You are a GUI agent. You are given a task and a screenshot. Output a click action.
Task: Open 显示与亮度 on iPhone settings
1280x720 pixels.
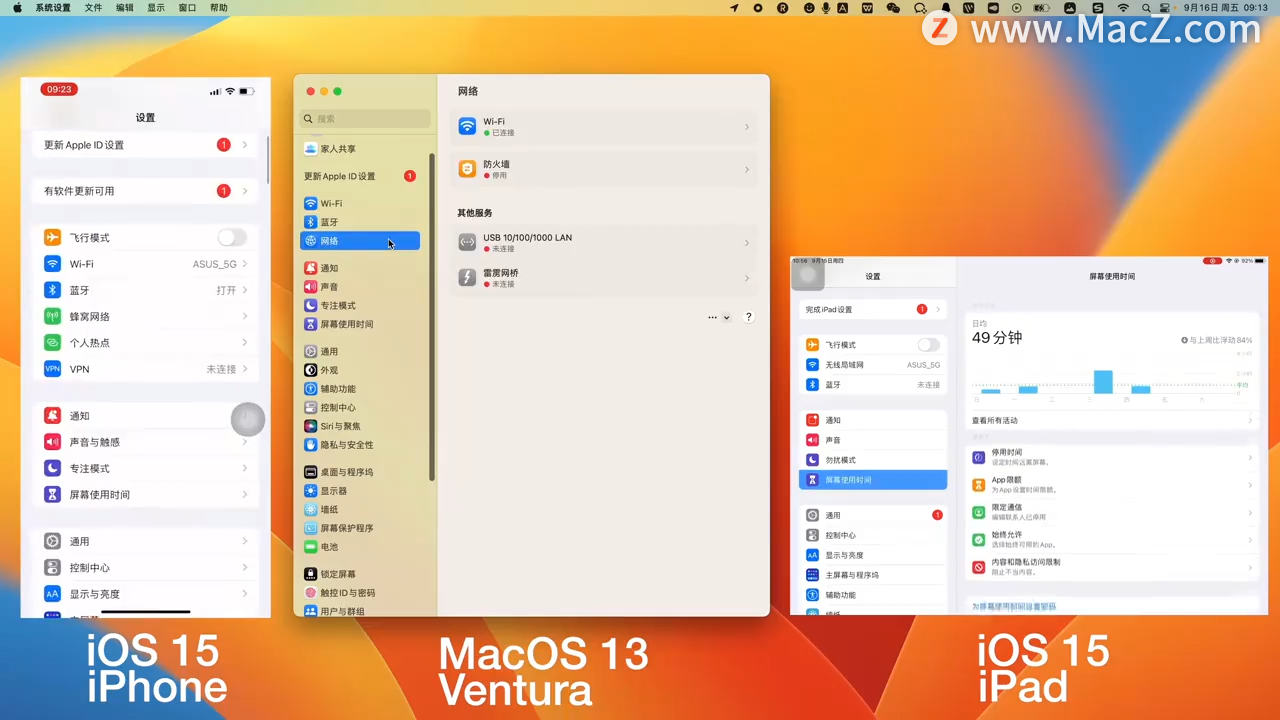point(145,594)
